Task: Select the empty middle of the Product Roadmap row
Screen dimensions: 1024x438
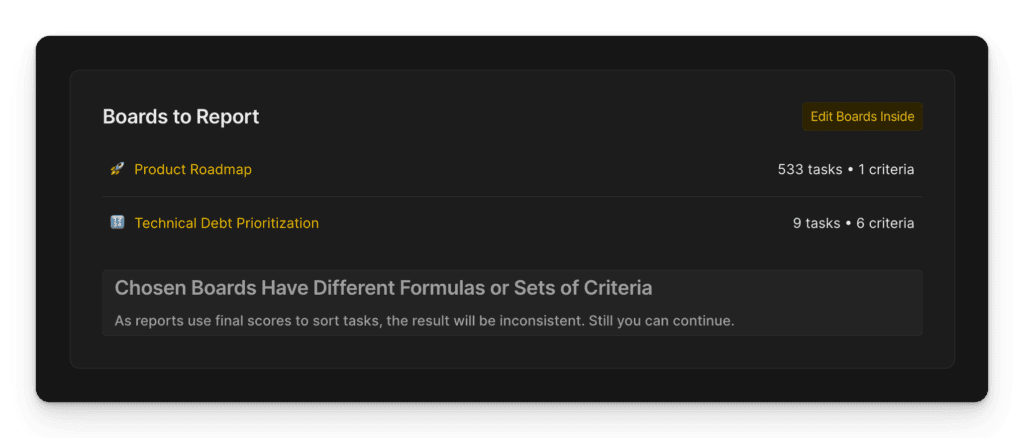Action: [510, 170]
